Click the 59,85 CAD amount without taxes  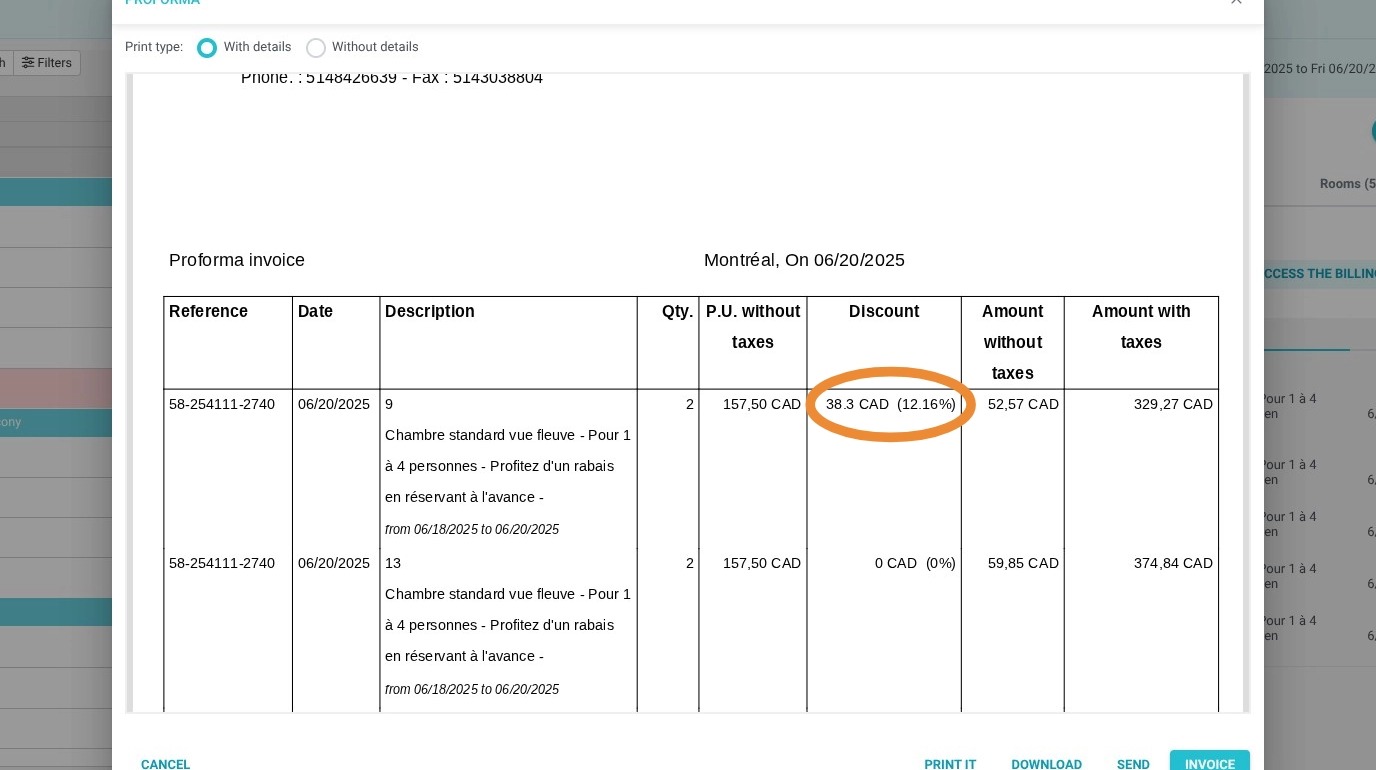click(1023, 563)
